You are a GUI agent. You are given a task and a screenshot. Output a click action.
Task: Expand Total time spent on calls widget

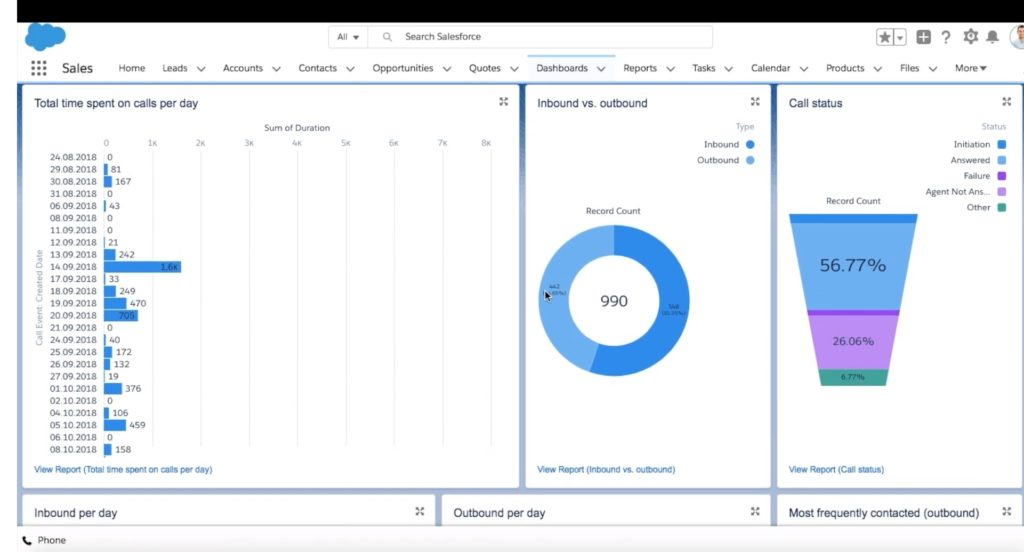pyautogui.click(x=504, y=102)
